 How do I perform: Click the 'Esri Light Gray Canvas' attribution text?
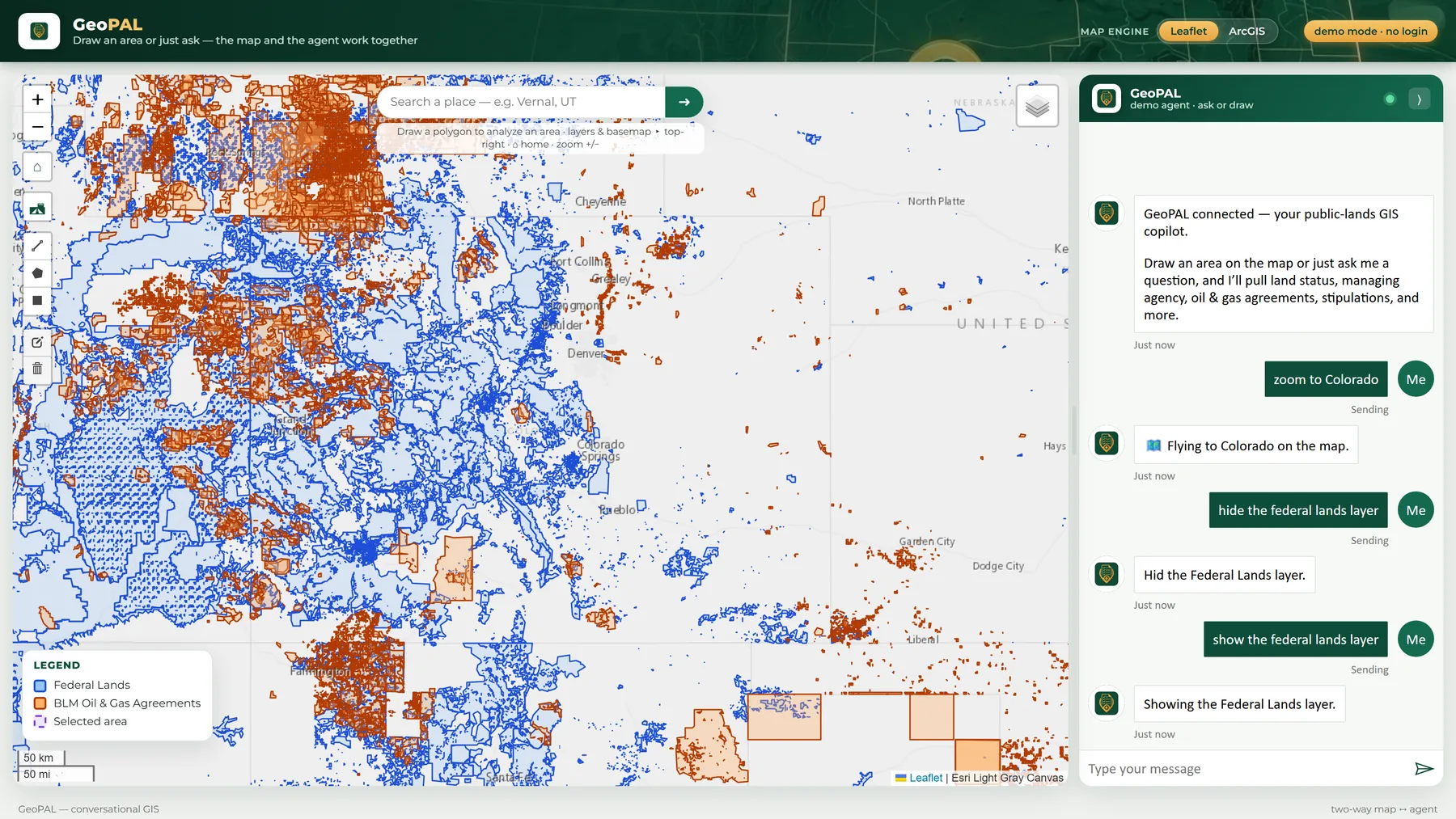pyautogui.click(x=1007, y=778)
